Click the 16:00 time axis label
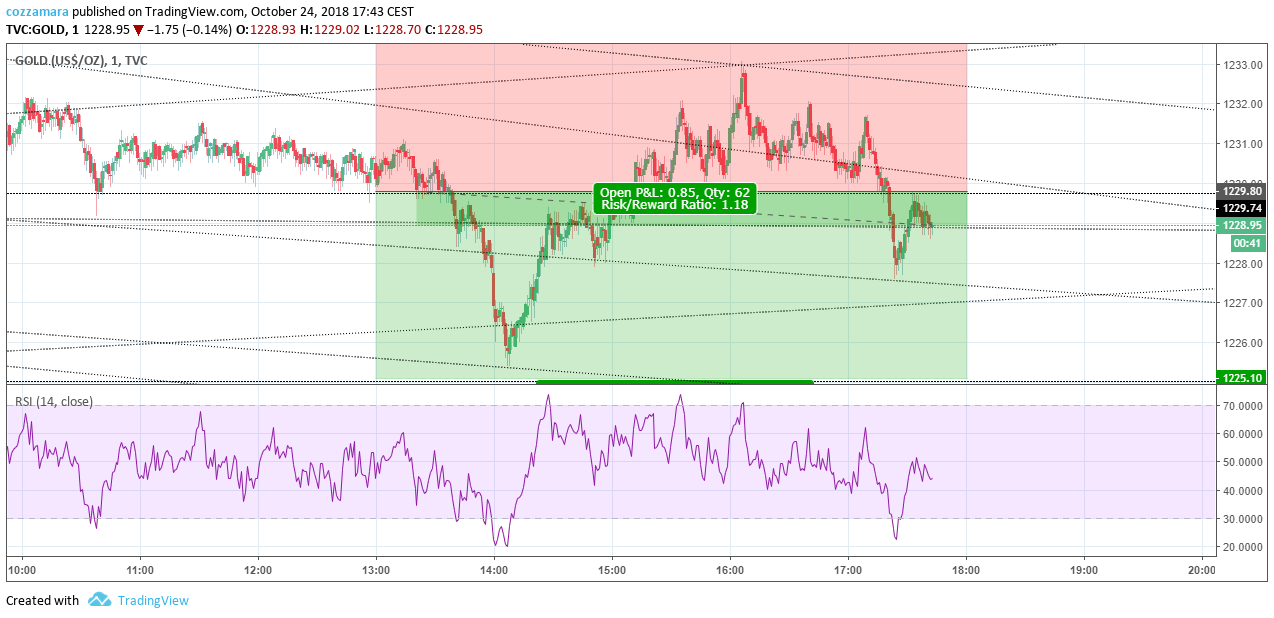Screen dimensions: 1274x618 click(x=730, y=570)
